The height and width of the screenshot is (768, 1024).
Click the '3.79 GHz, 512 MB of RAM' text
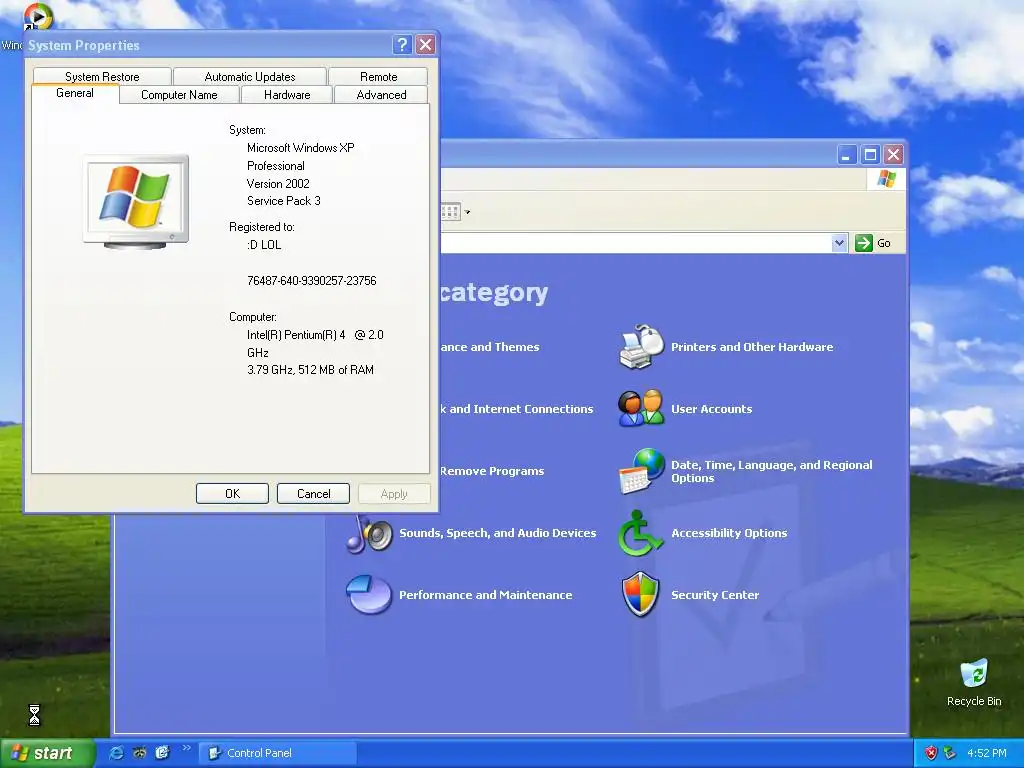click(x=310, y=370)
